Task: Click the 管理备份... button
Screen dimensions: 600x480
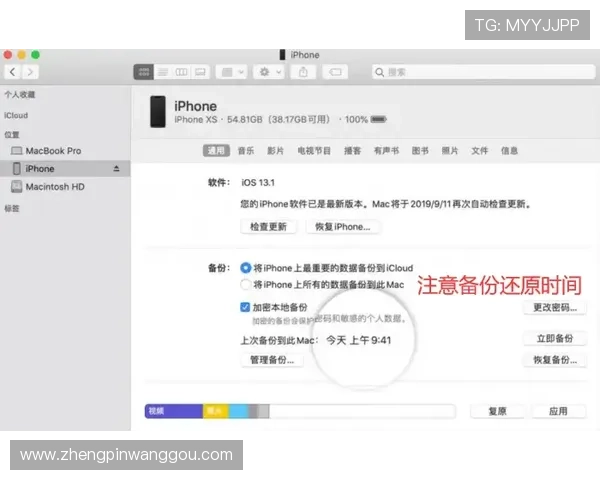Action: point(272,360)
